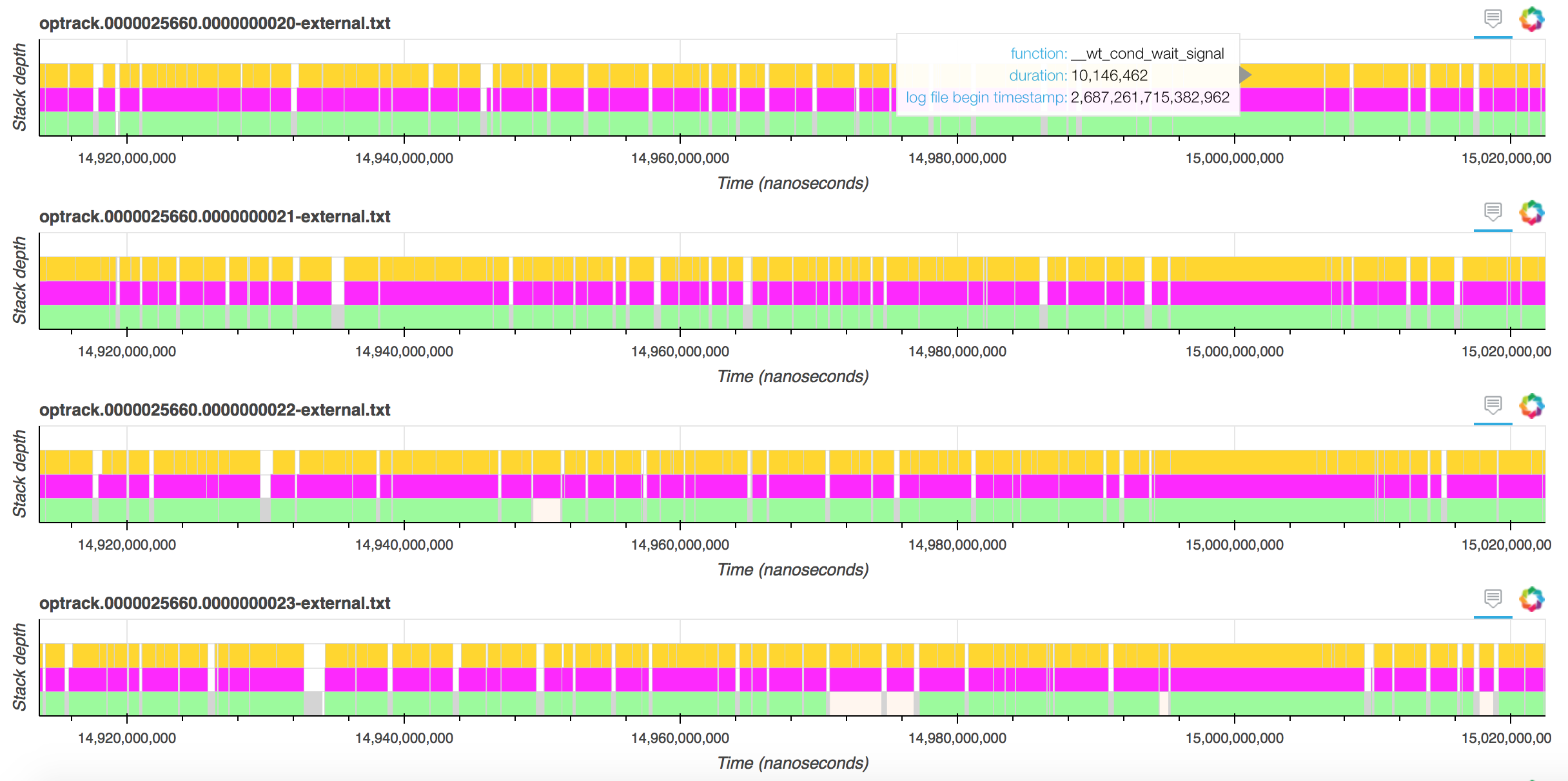Toggle hover tool on the 0000000020-external plot

(1493, 19)
